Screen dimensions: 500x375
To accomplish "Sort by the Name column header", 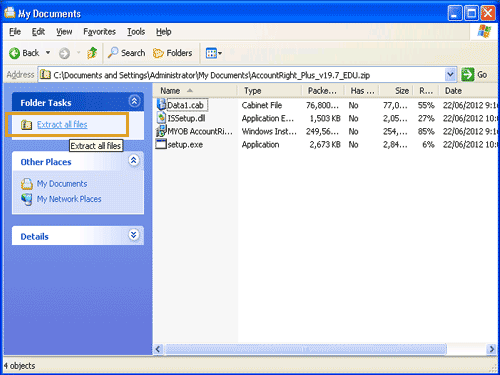I will coord(195,91).
